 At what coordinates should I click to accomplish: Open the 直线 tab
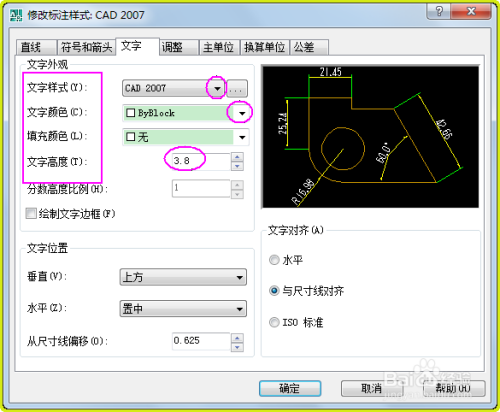tap(36, 47)
